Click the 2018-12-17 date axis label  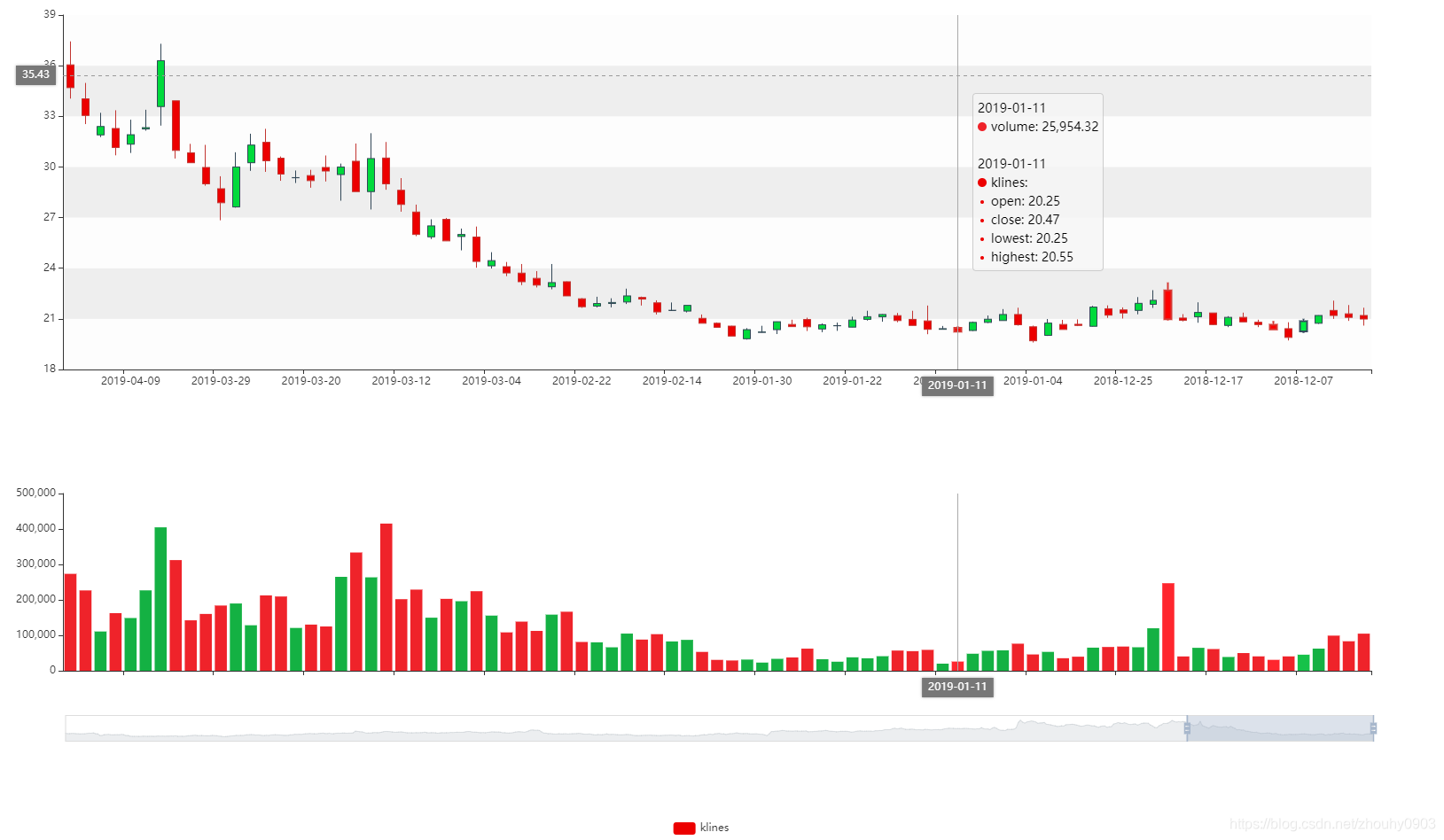(1214, 381)
